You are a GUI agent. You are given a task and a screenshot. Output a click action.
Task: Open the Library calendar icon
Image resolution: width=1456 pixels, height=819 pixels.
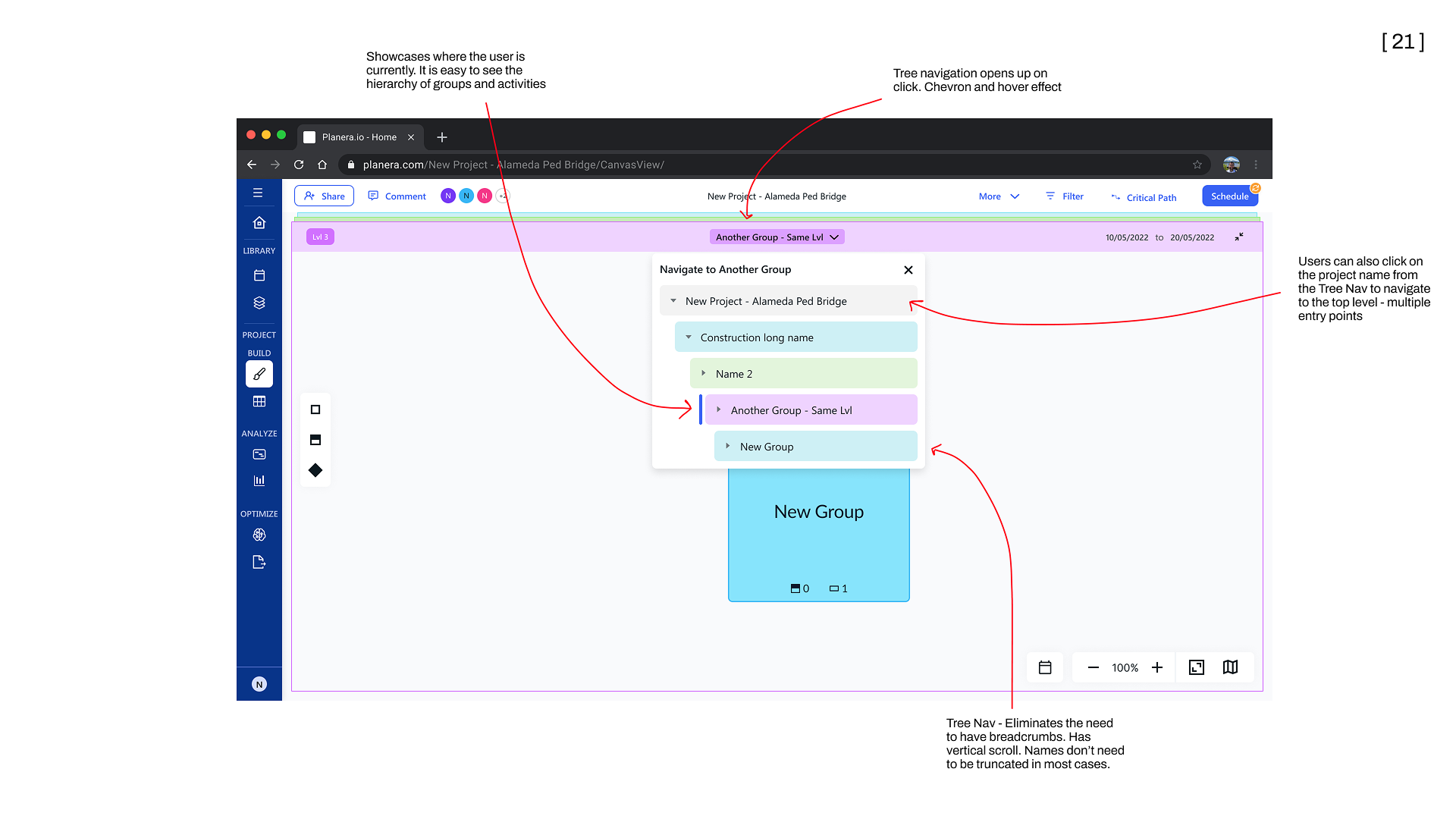[259, 275]
